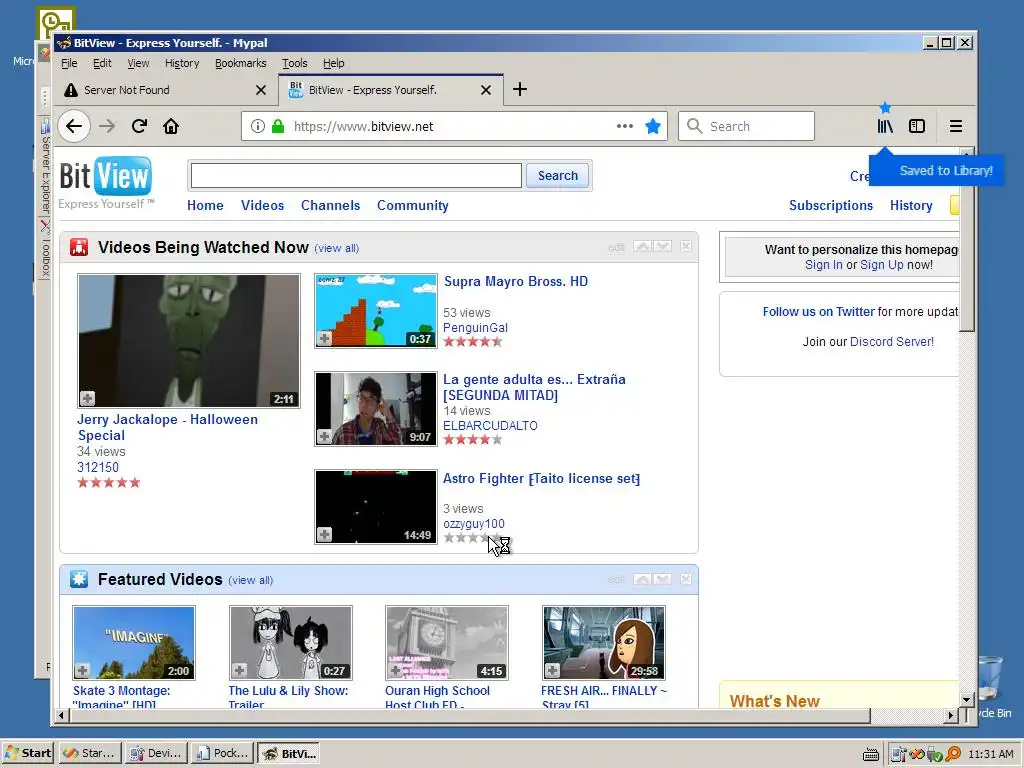The width and height of the screenshot is (1024, 768).
Task: Open the Discord Server link
Action: 891,342
